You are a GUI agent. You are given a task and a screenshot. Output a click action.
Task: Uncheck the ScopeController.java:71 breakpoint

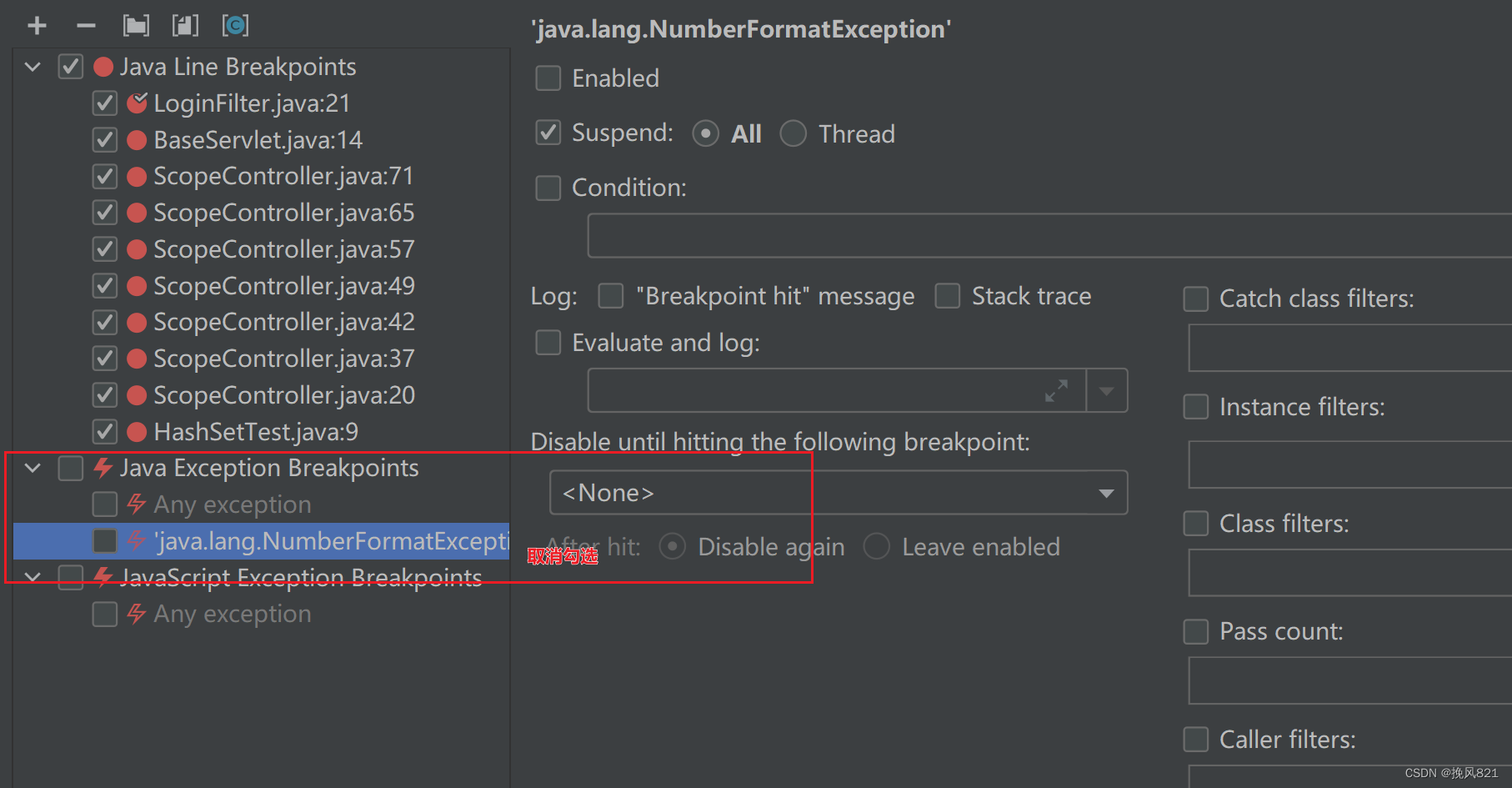(104, 176)
